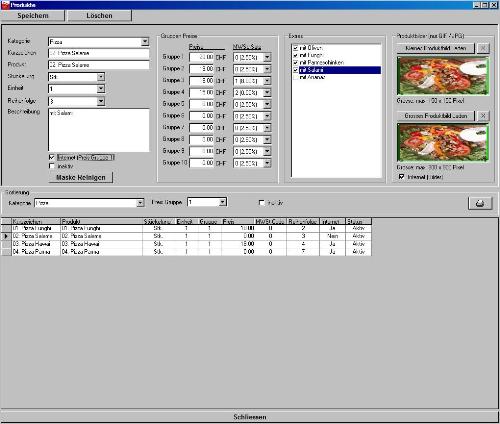Screen dimensions: 500x424
Task: Click the Produkte window title icon
Action: 5,5
